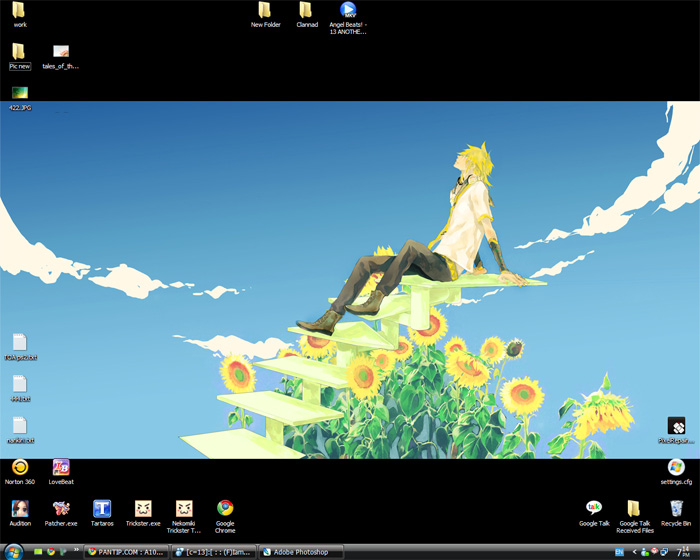
Task: Expand the quick launch overflow chevron
Action: (x=76, y=550)
